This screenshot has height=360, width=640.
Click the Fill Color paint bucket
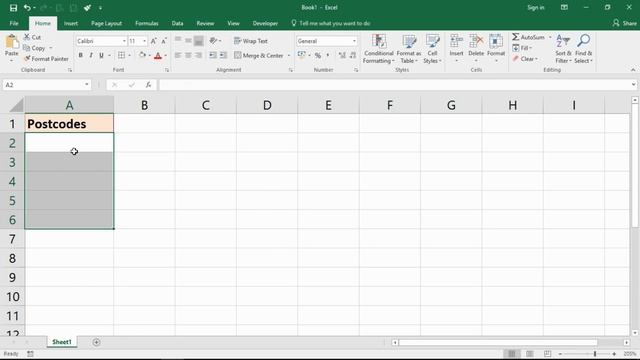[142, 55]
